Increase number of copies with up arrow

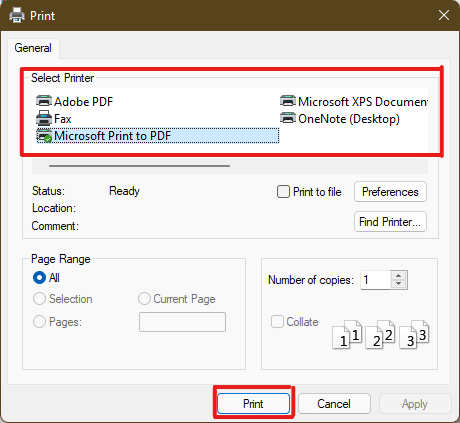pyautogui.click(x=399, y=275)
